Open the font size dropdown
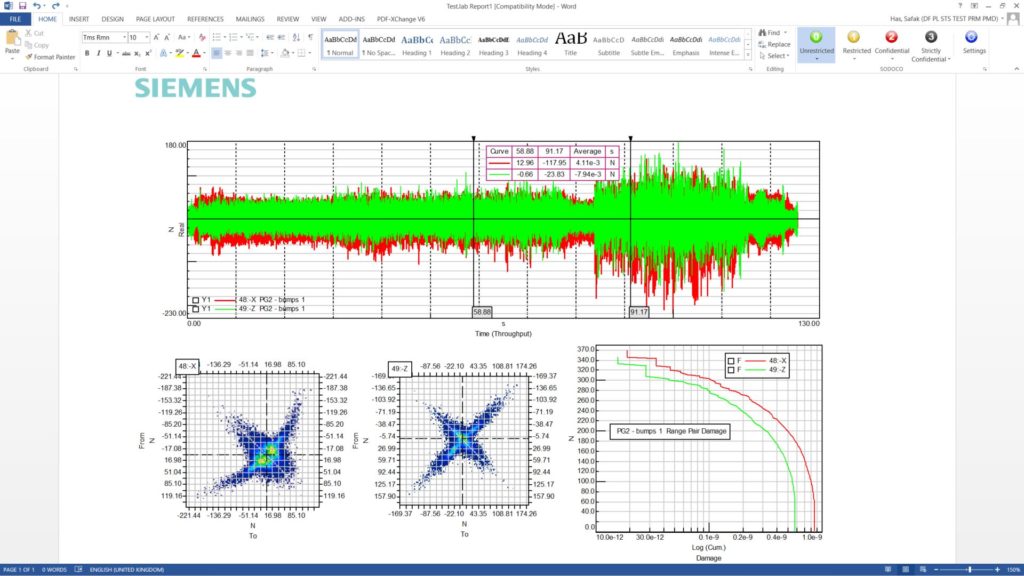 (147, 37)
